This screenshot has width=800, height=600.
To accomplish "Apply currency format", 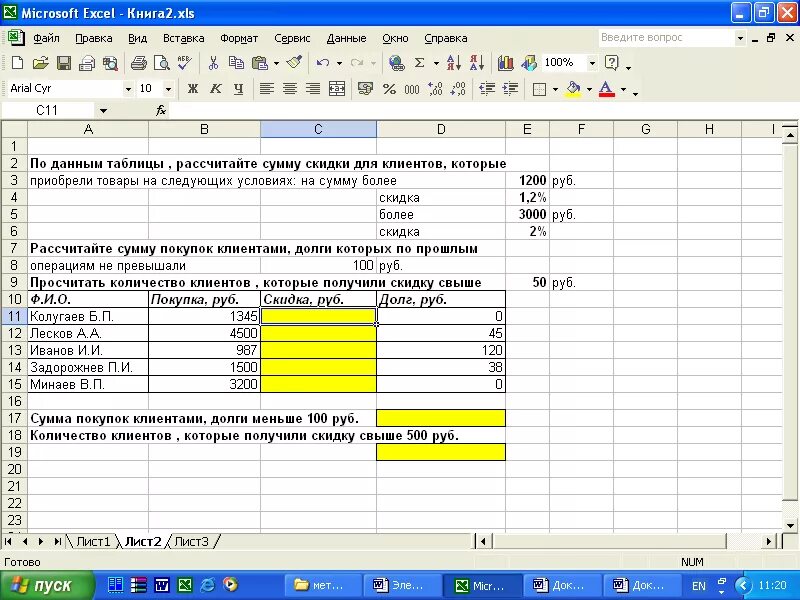I will pos(365,89).
